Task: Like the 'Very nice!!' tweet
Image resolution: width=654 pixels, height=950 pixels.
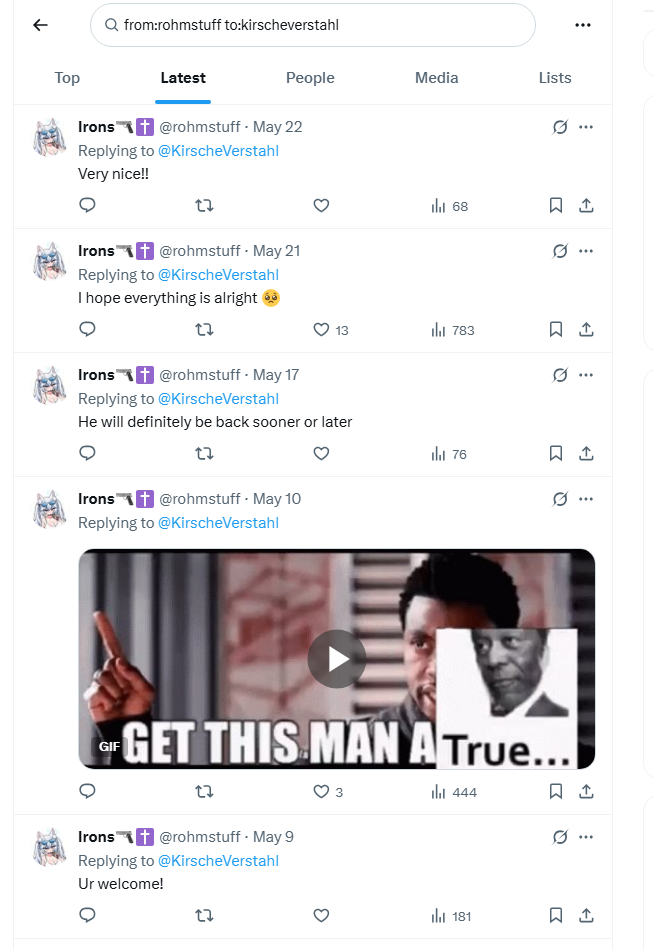Action: coord(321,206)
